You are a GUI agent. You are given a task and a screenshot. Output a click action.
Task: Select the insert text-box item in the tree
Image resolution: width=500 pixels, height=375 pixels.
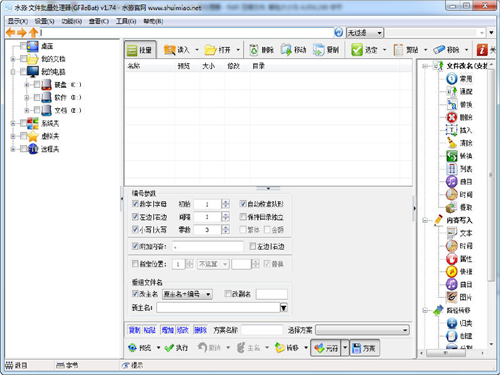pyautogui.click(x=452, y=130)
